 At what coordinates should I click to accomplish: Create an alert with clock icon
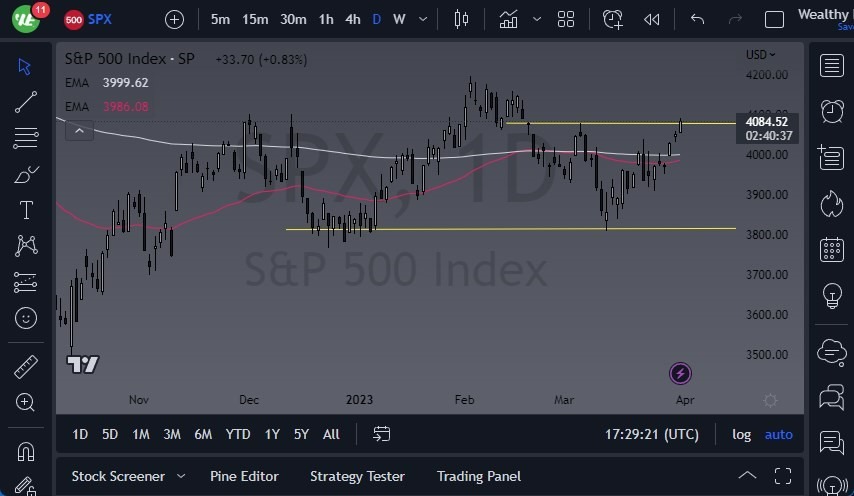click(x=613, y=20)
